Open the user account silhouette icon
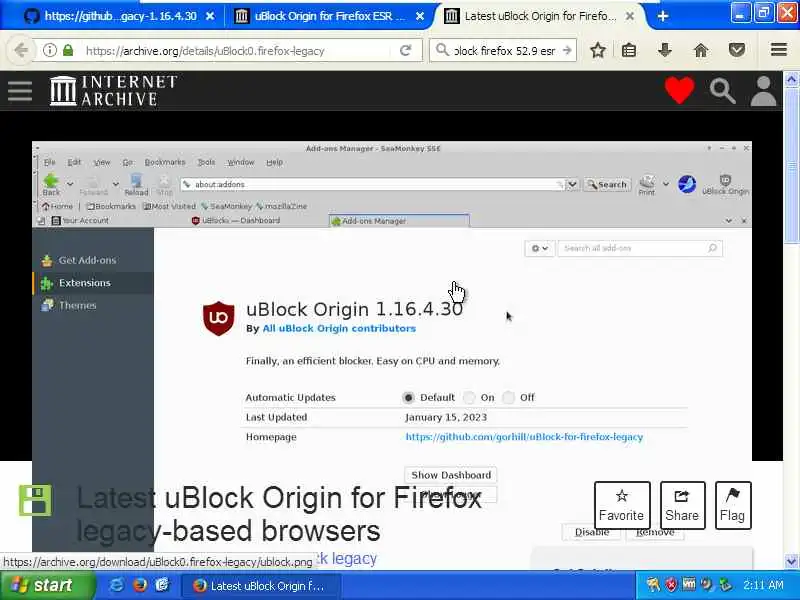 point(763,91)
